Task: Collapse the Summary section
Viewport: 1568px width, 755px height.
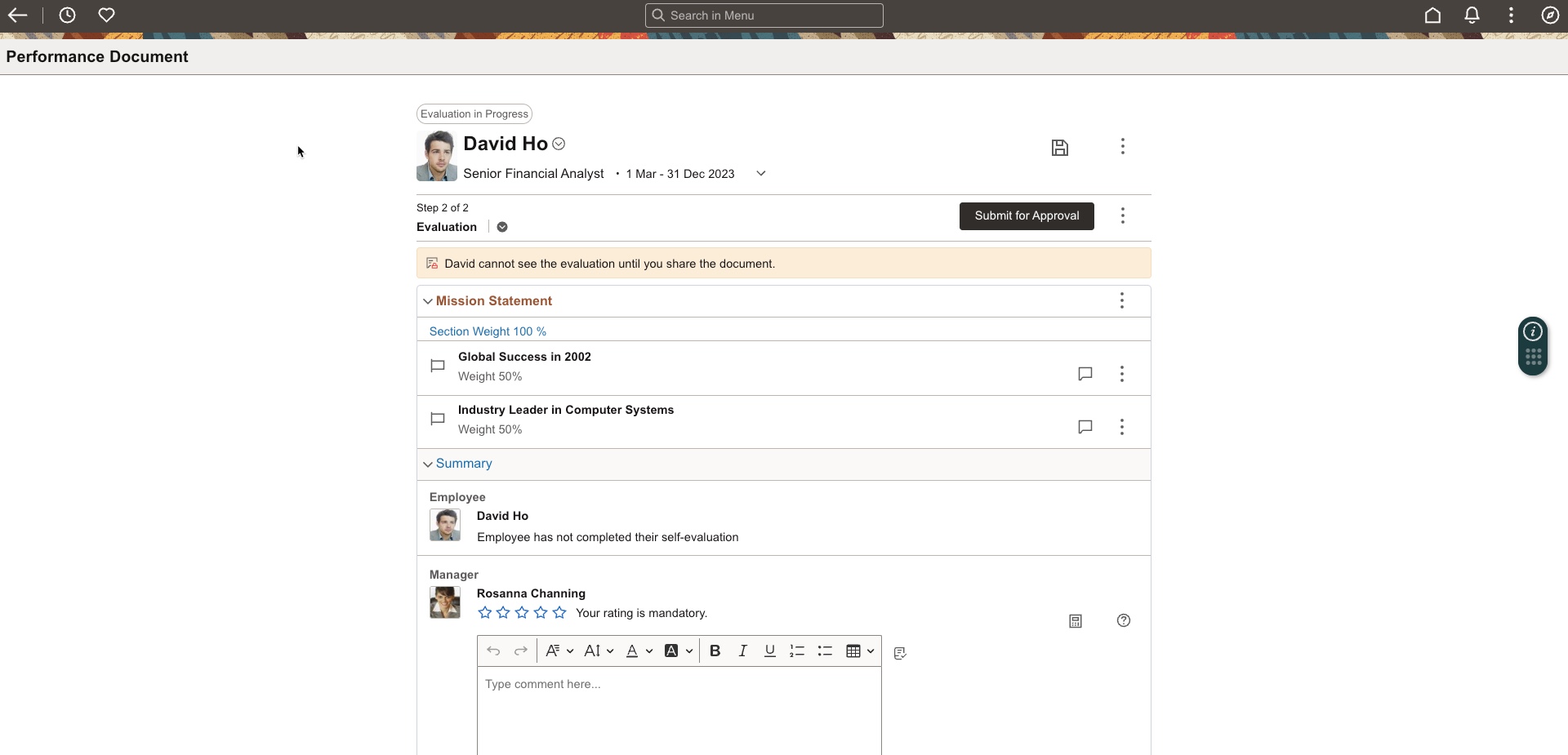Action: 427,464
